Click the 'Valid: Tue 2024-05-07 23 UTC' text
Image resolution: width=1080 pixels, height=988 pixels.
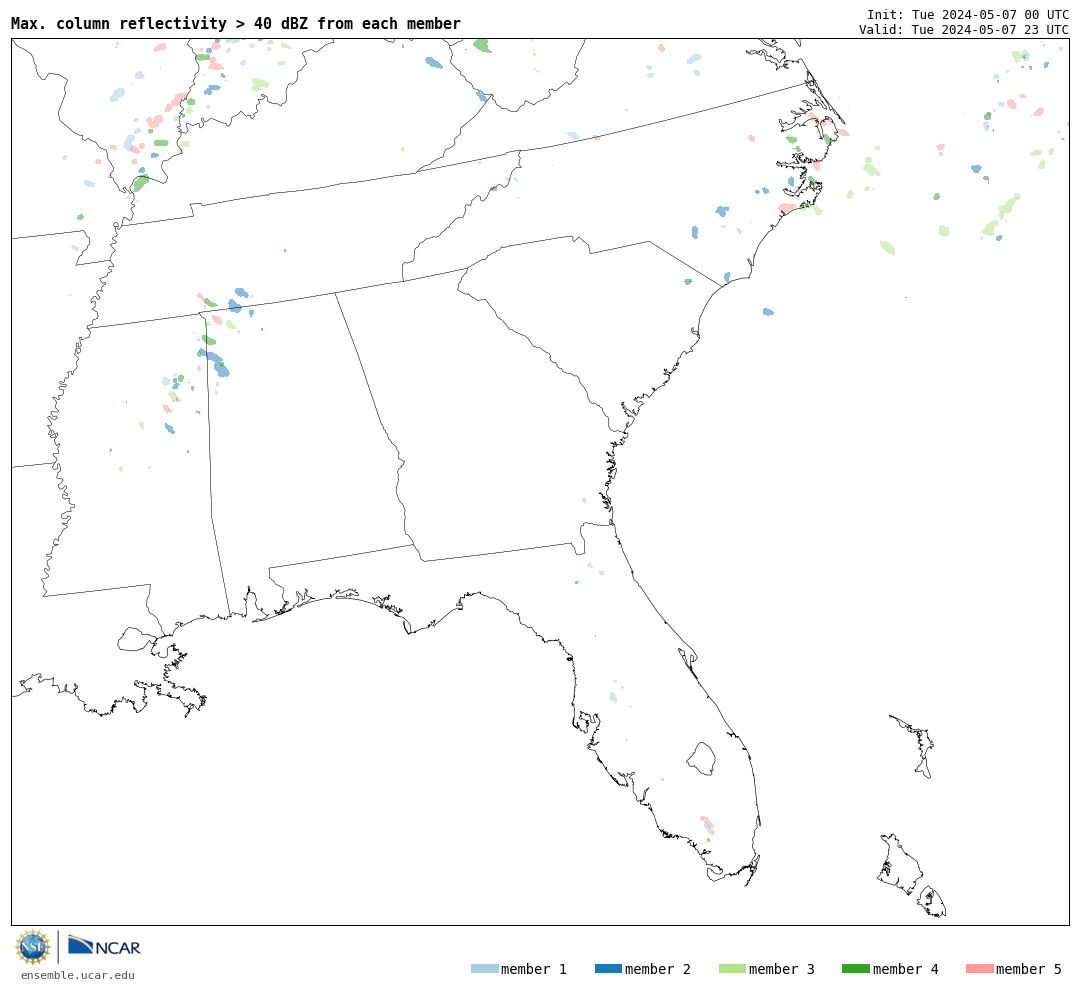(x=964, y=30)
